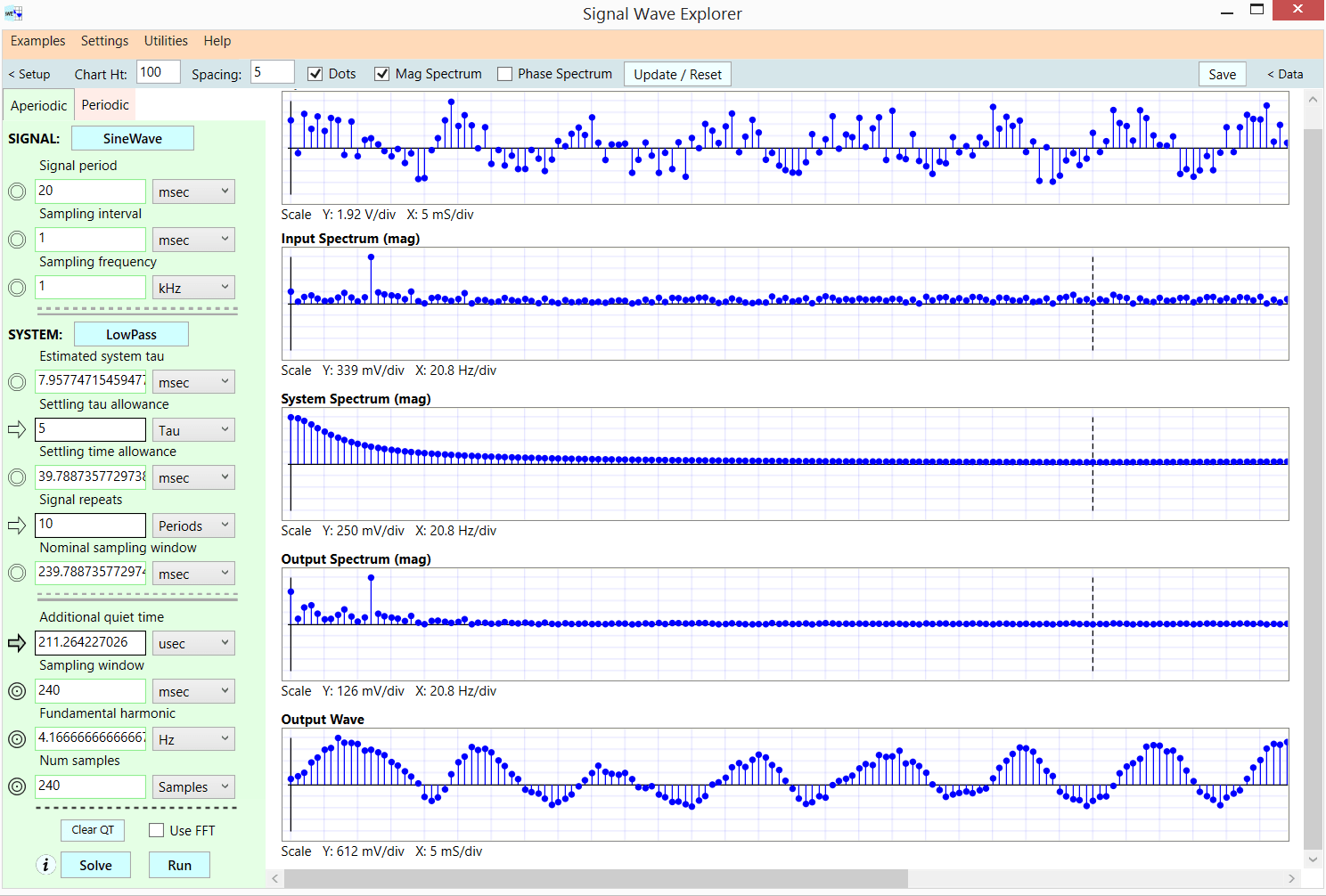Open the Periods dropdown beside Signal repeats

(x=193, y=525)
